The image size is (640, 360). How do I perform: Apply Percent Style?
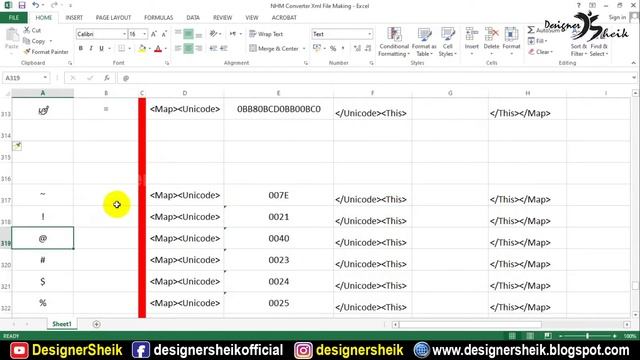333,49
